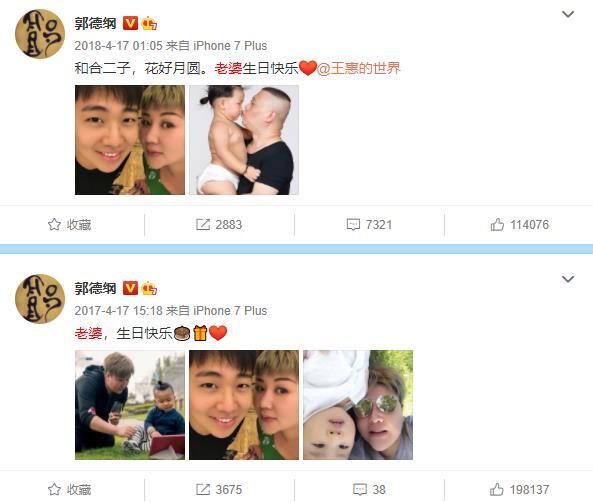
Task: Click the avatar of the 2018 post
Action: coord(40,34)
